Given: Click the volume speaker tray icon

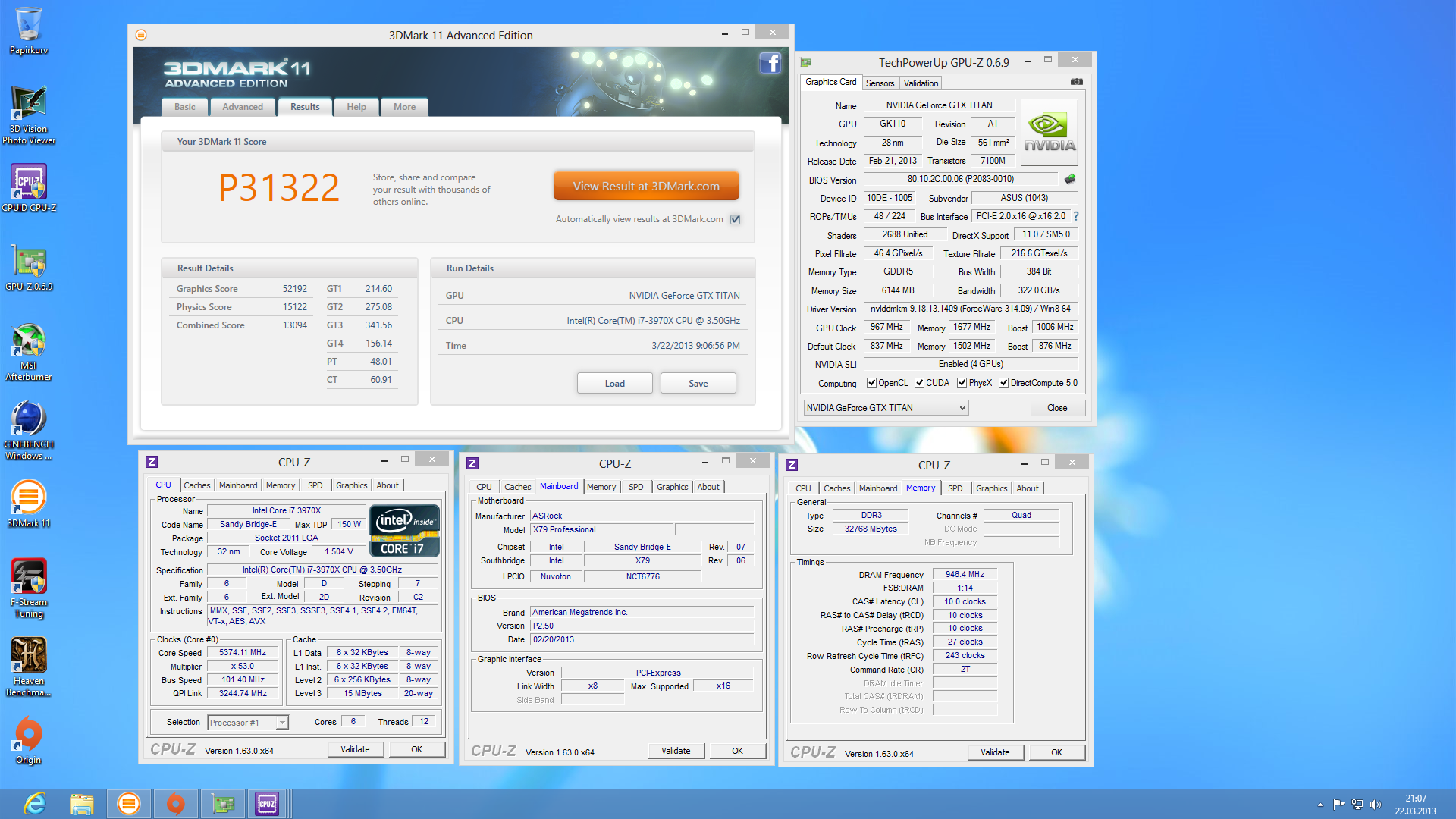Looking at the screenshot, I should pyautogui.click(x=1376, y=805).
